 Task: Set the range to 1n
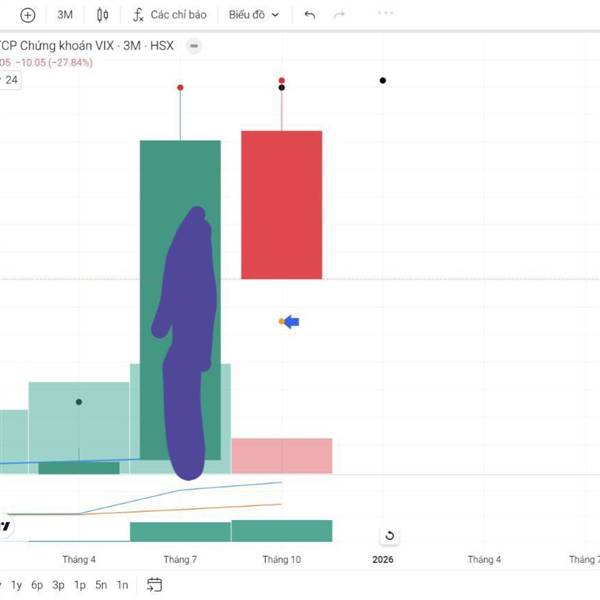tap(122, 585)
